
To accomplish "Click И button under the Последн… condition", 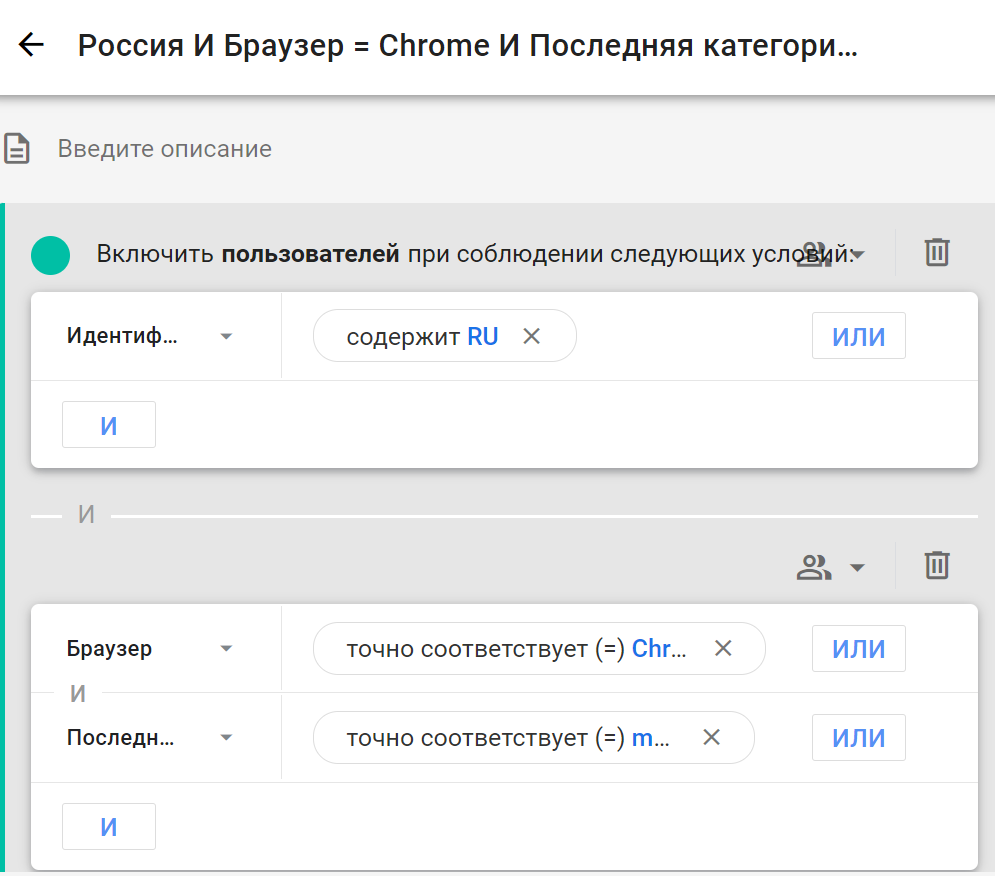I will [x=109, y=827].
